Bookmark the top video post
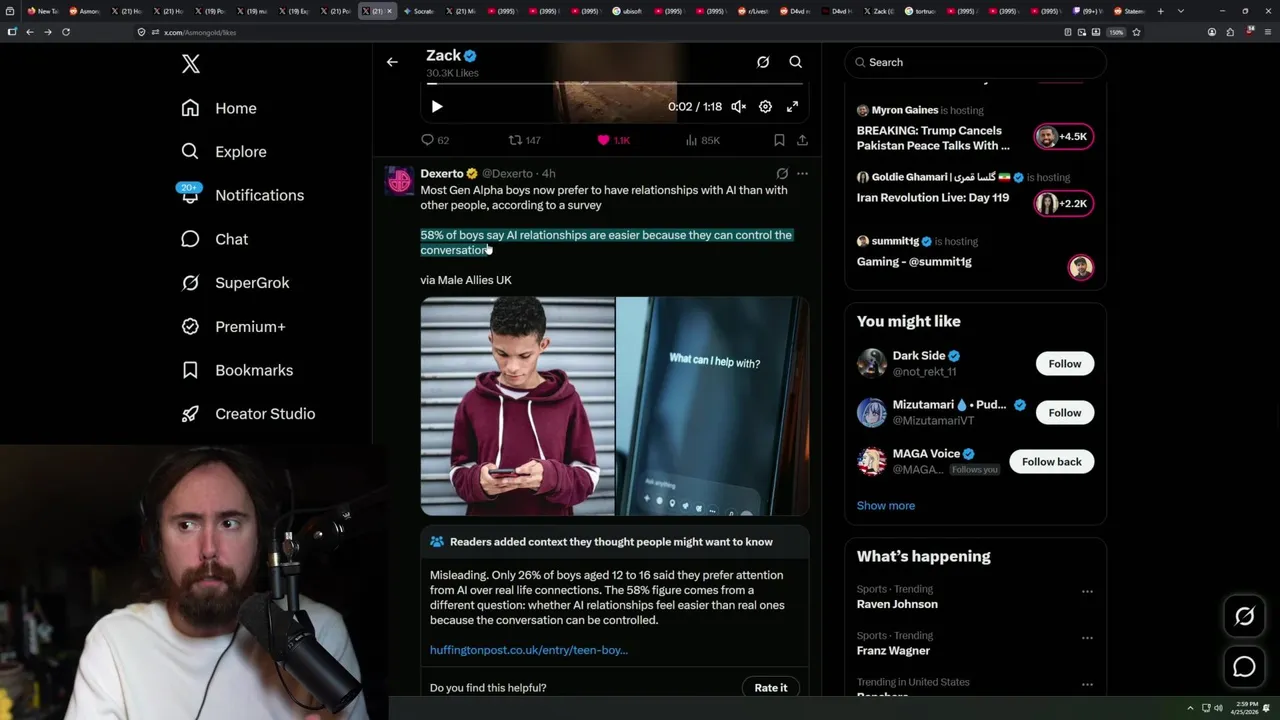 click(x=779, y=140)
